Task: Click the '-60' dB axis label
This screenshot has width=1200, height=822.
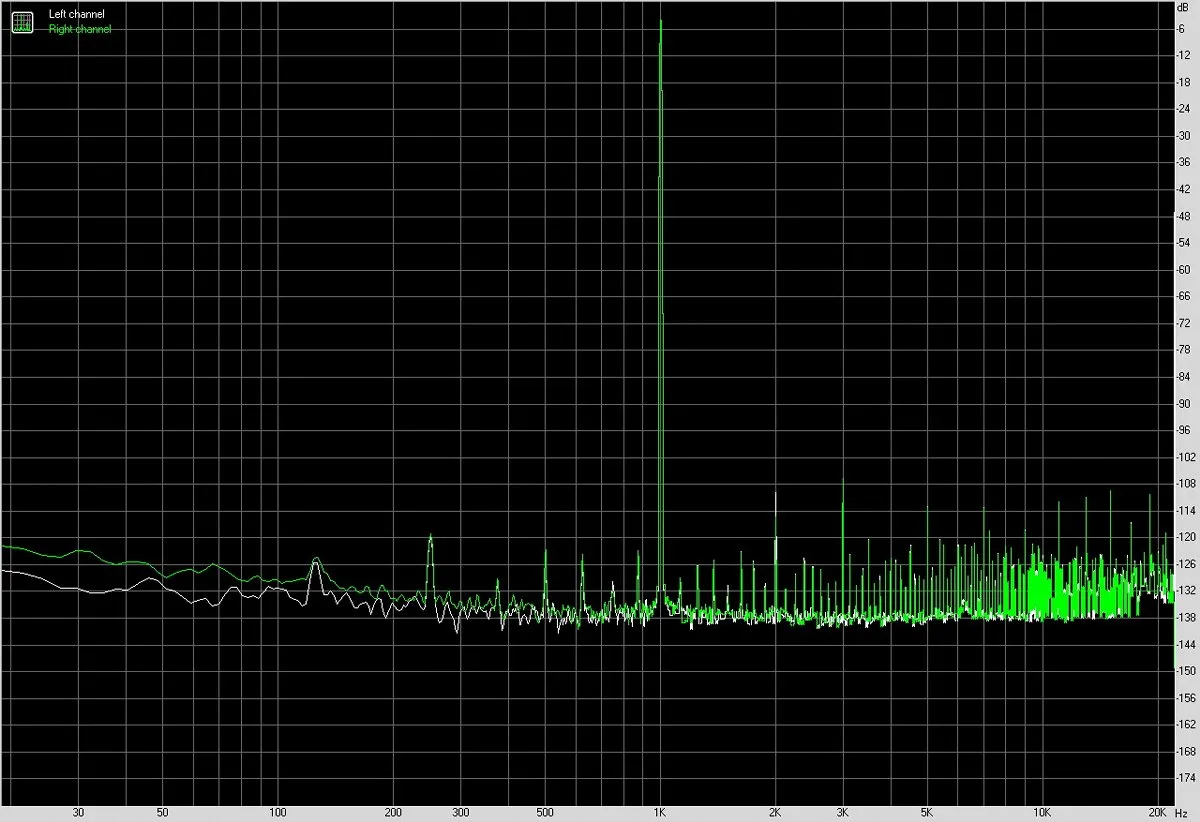Action: pos(1184,269)
